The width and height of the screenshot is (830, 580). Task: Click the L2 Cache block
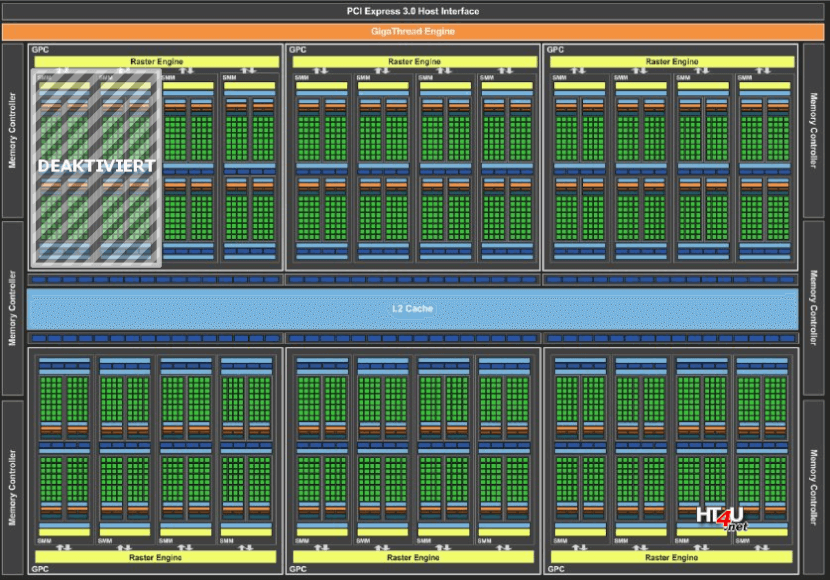[x=412, y=309]
